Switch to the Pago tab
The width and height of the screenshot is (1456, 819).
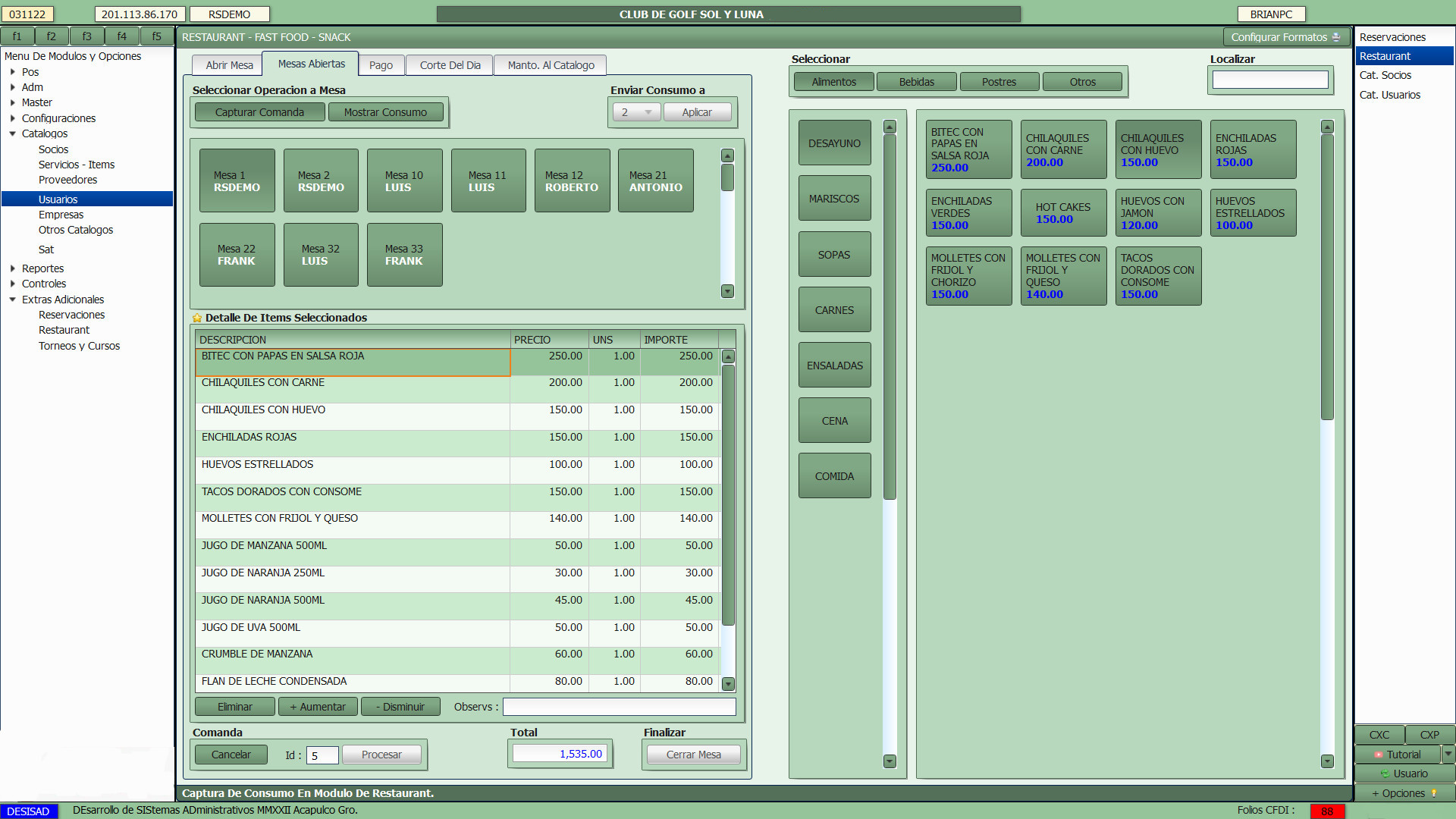point(381,65)
